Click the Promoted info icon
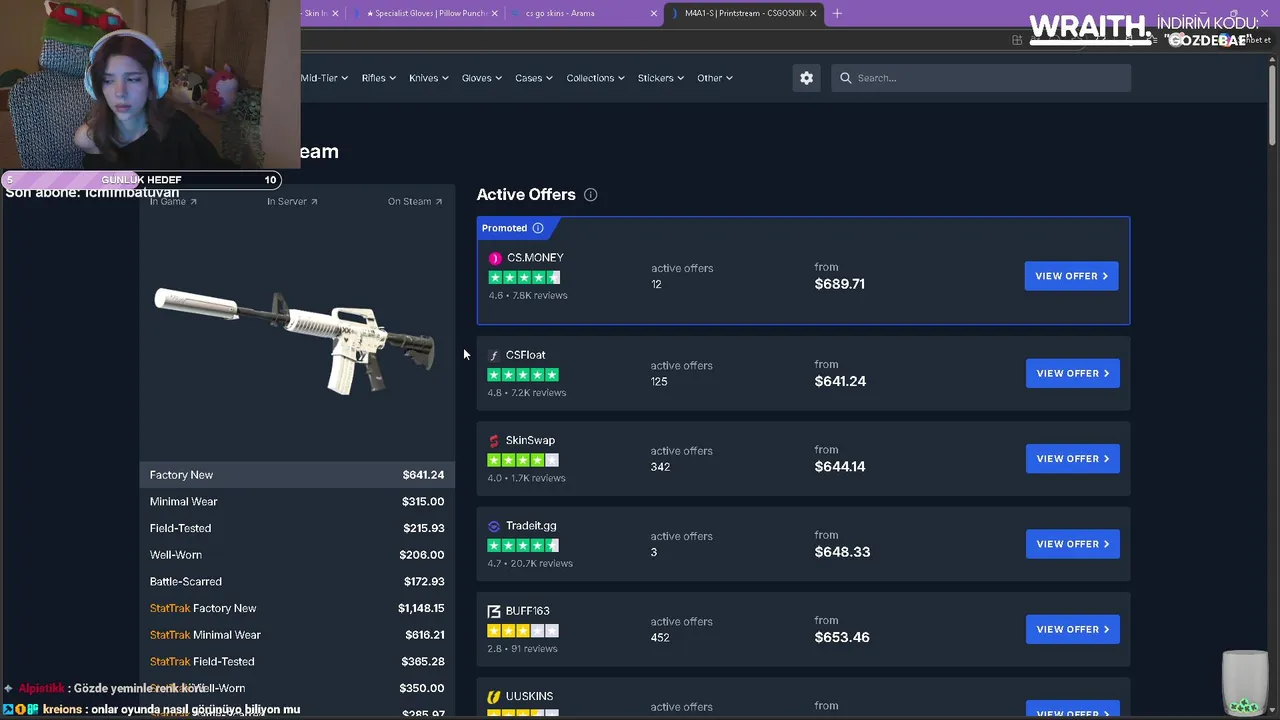The height and width of the screenshot is (720, 1280). pos(538,228)
